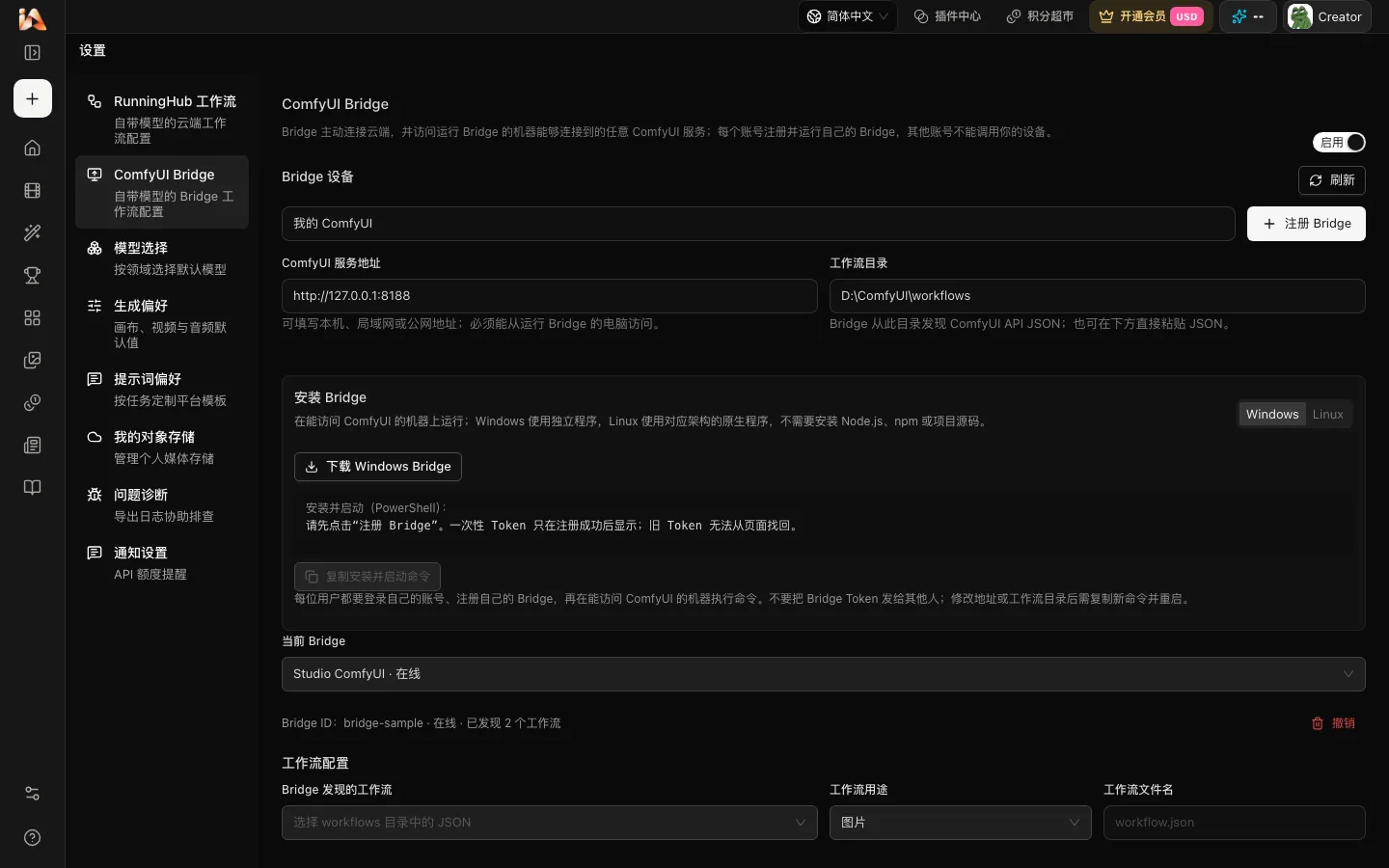1389x868 pixels.
Task: Open 插件中心 in the top bar
Action: [x=947, y=16]
